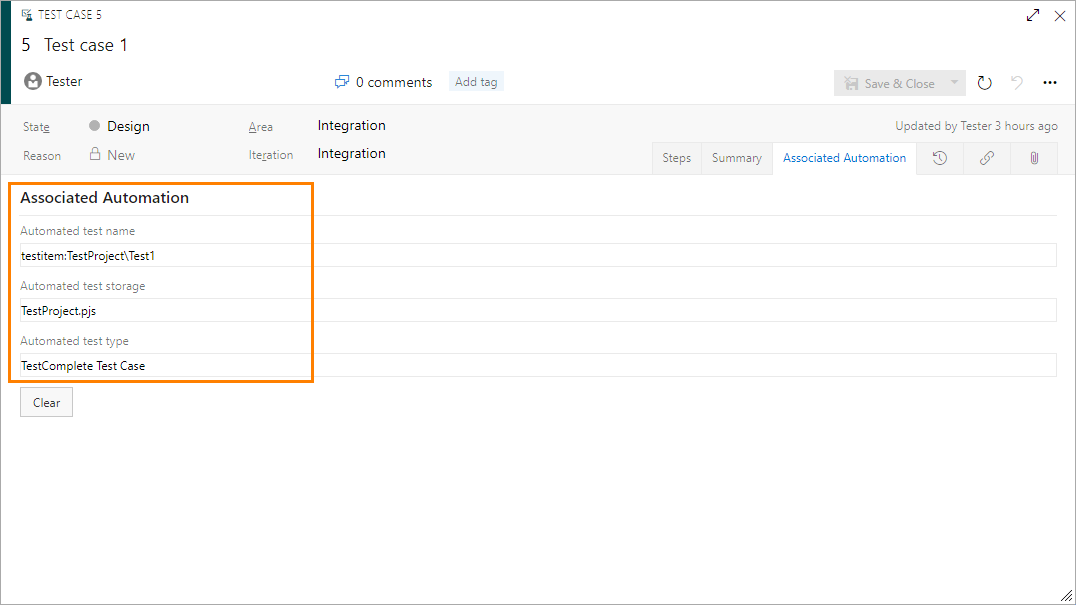Click the lock icon beside the Reason field

(x=96, y=154)
